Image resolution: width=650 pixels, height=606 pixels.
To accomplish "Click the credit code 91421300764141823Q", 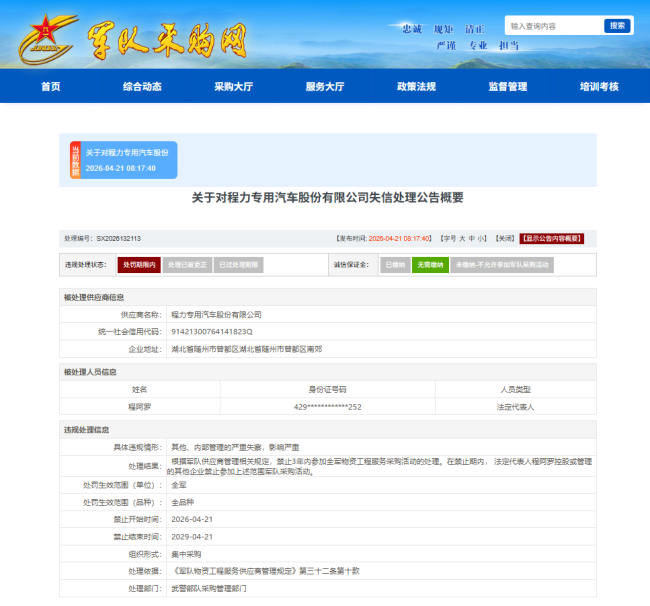I will coord(212,332).
